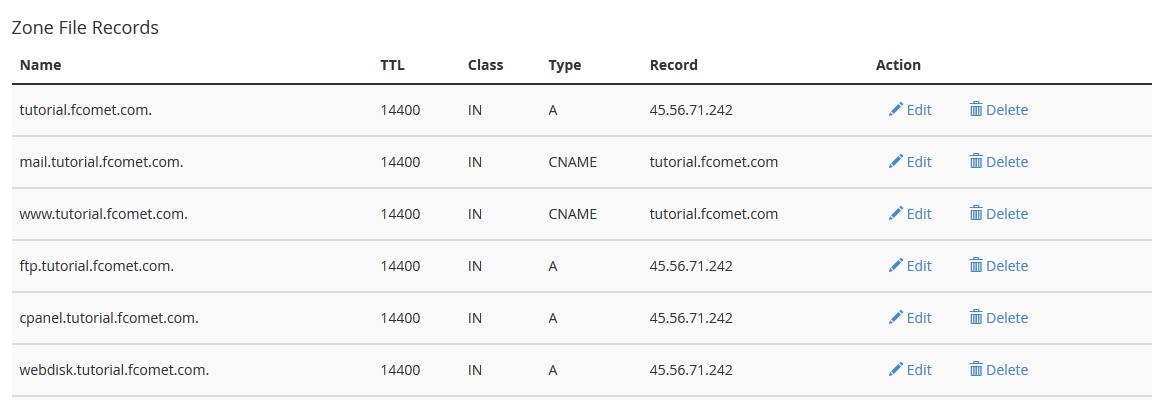This screenshot has width=1164, height=400.
Task: Click the Type column header
Action: 565,65
